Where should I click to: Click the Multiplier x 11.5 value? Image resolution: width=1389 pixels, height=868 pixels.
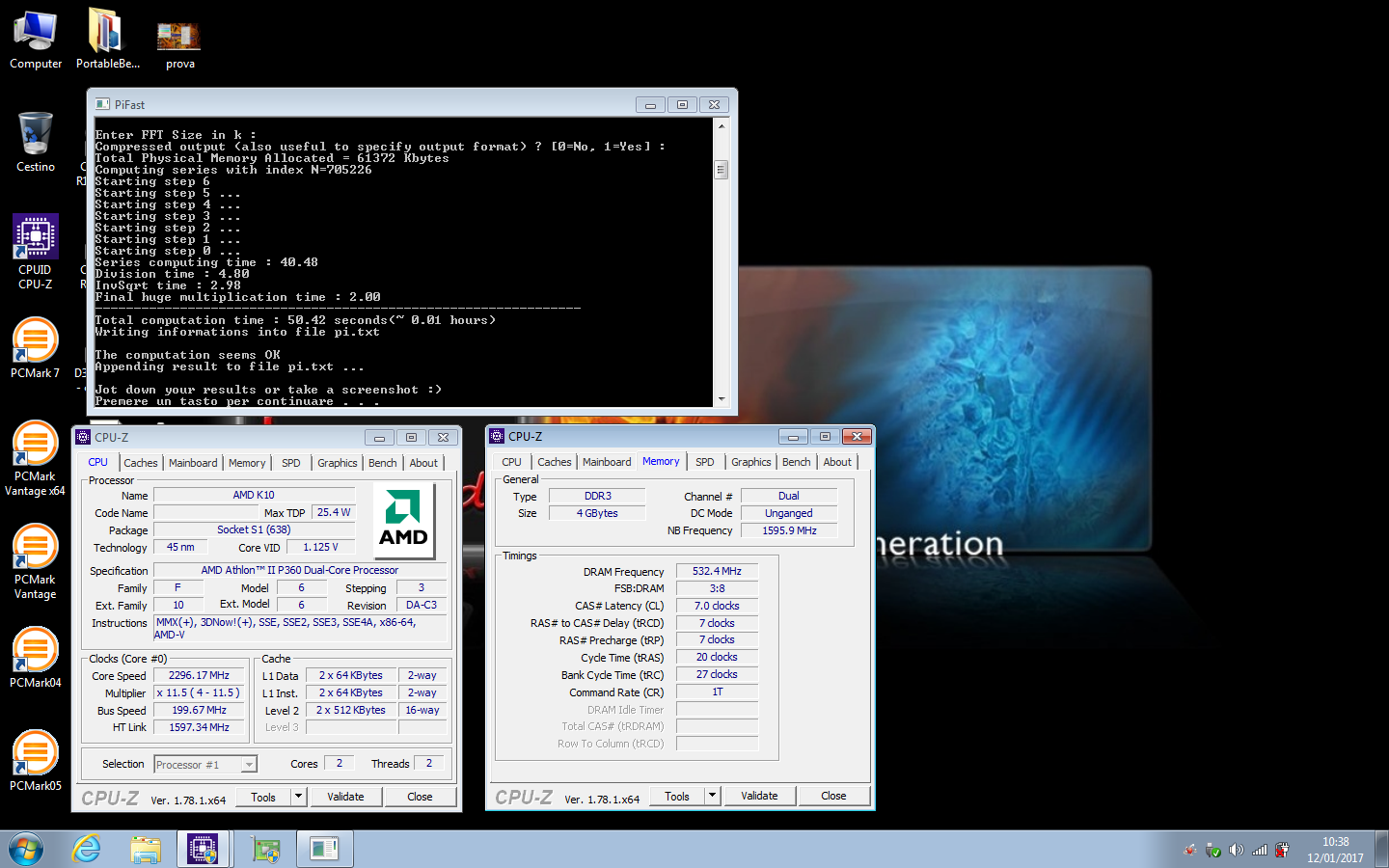click(199, 692)
